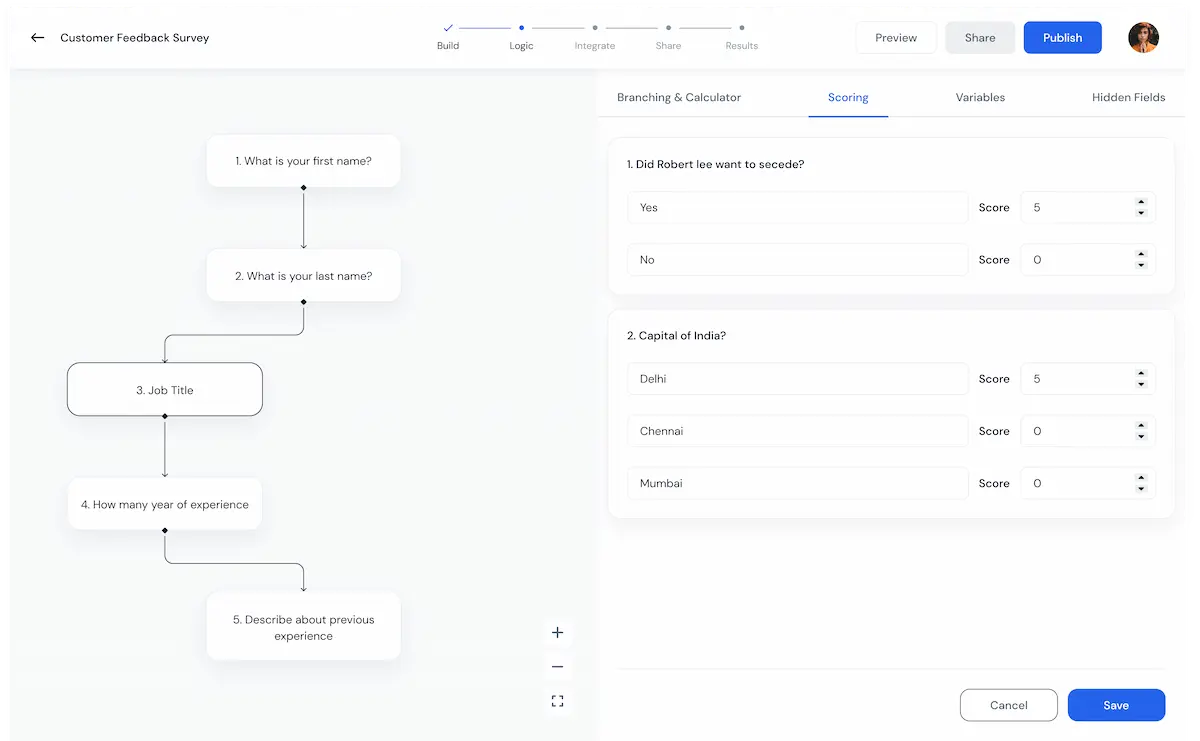Save the scoring settings
The width and height of the screenshot is (1200, 741).
(x=1116, y=705)
